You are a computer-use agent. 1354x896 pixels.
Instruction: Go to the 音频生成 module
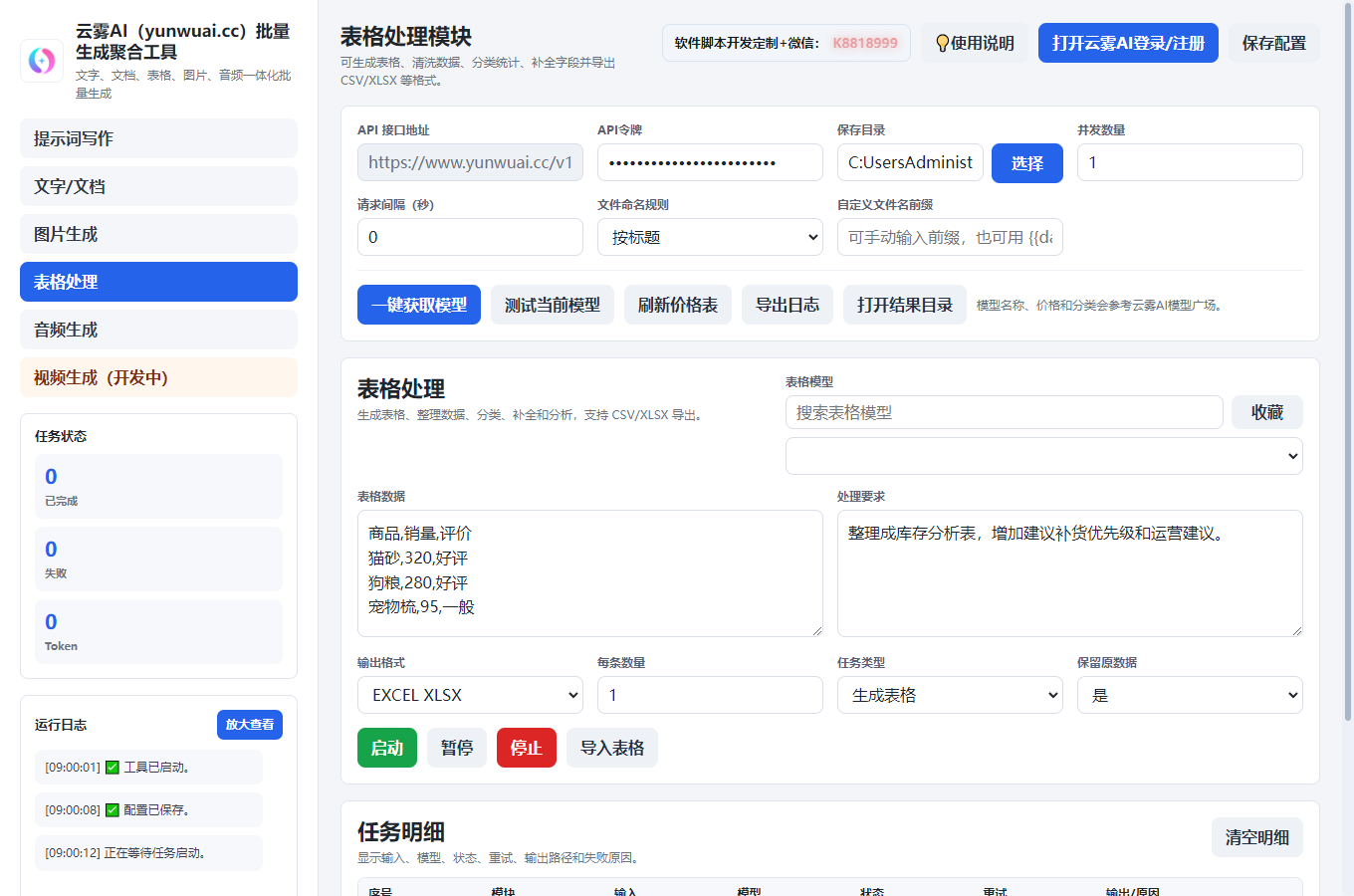coord(158,330)
